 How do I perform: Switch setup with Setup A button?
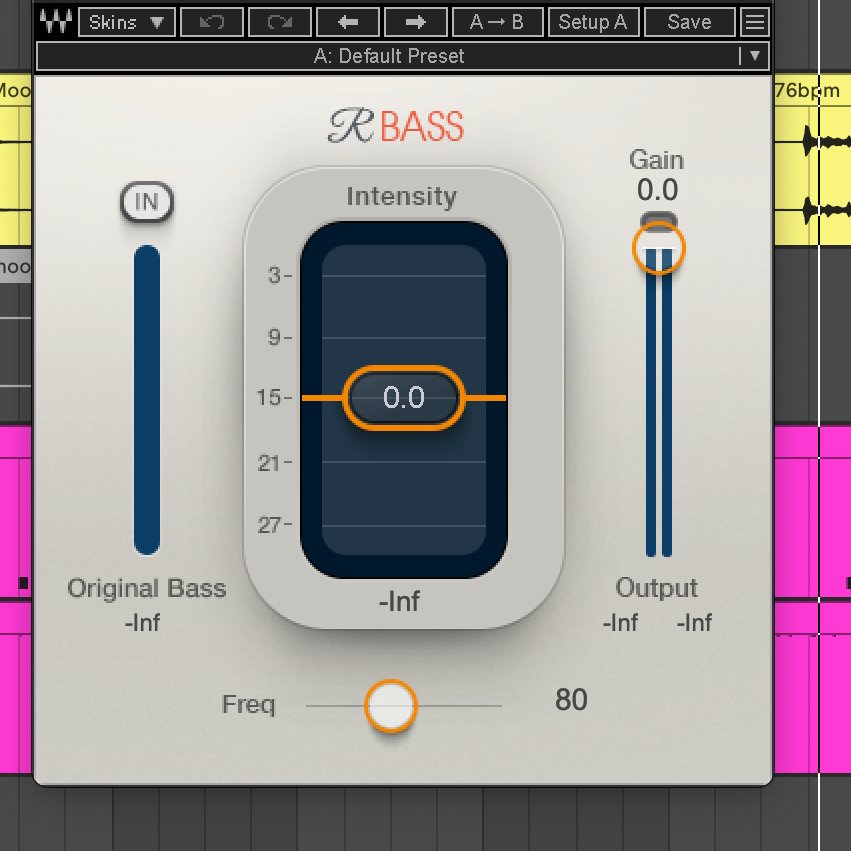[594, 22]
